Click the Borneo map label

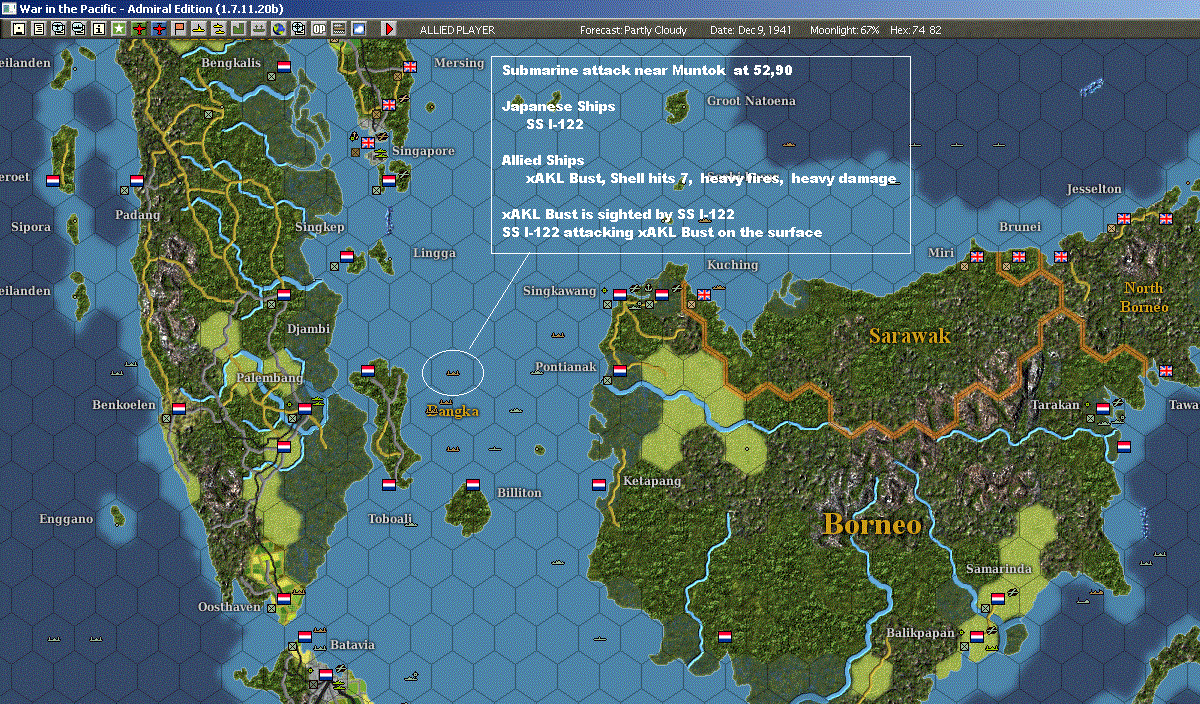(x=872, y=524)
